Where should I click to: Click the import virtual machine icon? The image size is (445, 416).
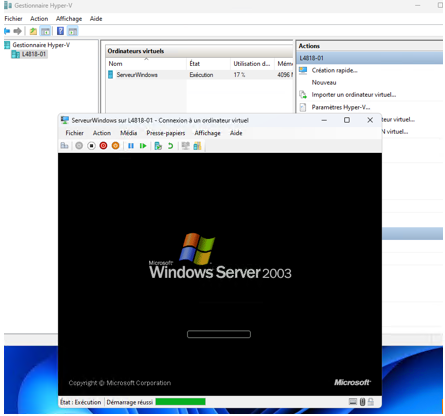tap(303, 95)
